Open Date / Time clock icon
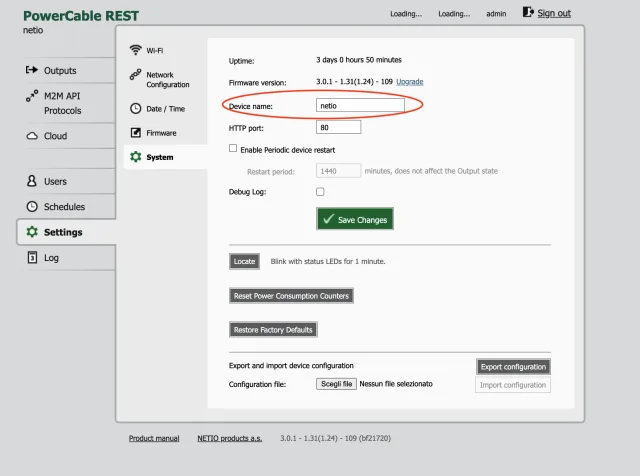Screen dimensions: 640x476 pyautogui.click(x=136, y=108)
